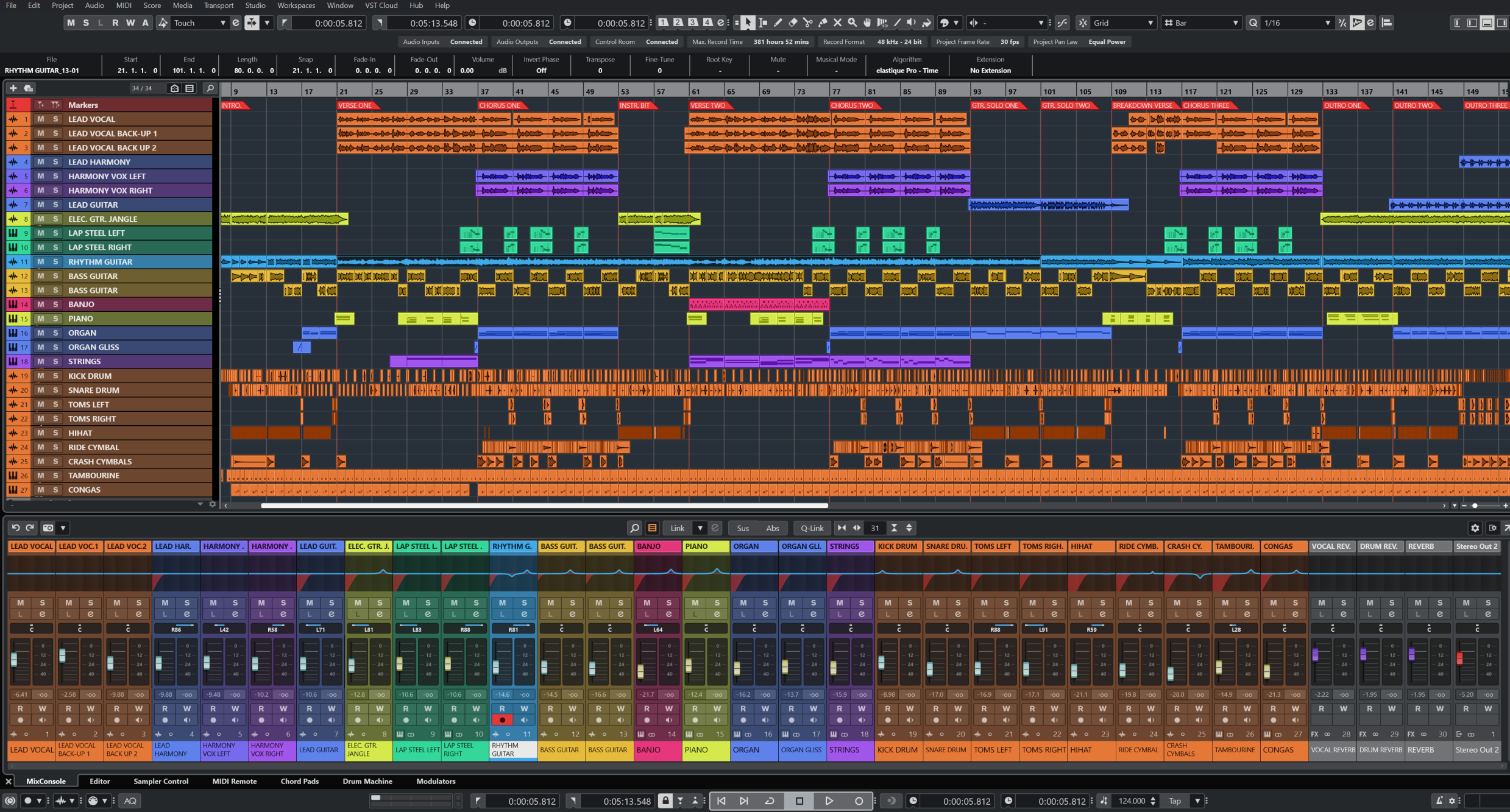
Task: Select the Glue tool
Action: pyautogui.click(x=823, y=23)
